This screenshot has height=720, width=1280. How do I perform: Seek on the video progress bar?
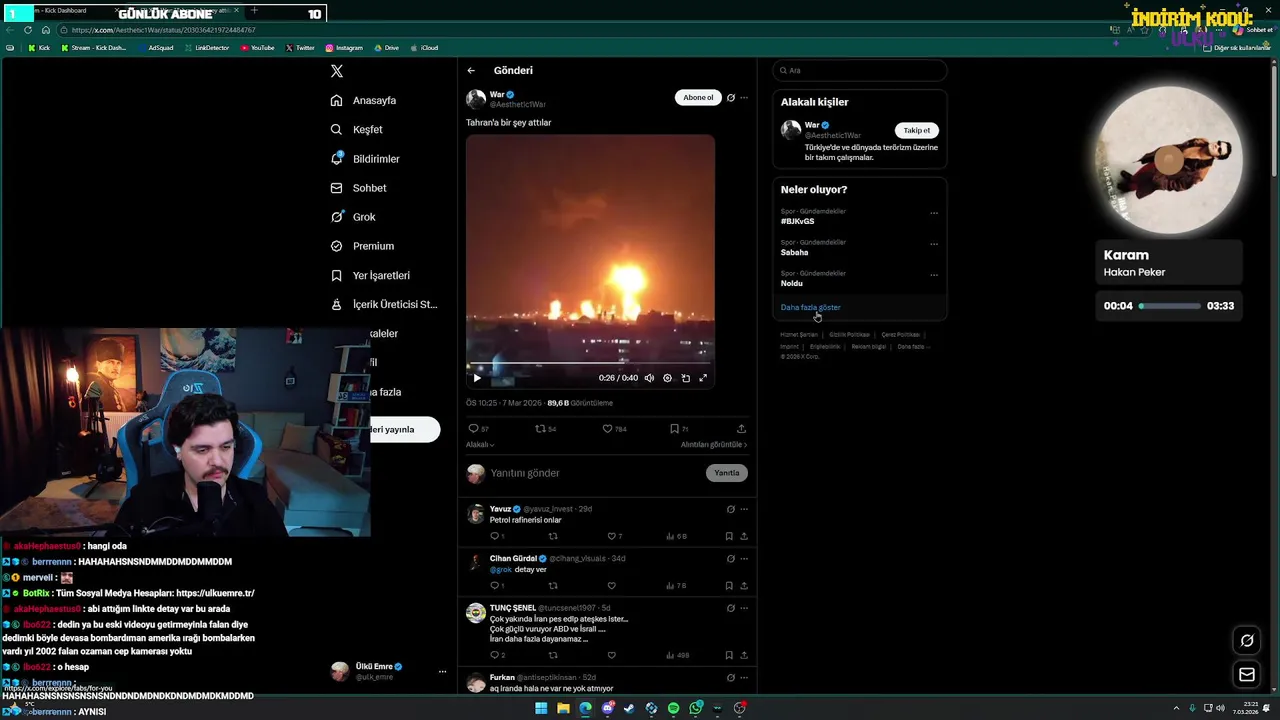590,364
